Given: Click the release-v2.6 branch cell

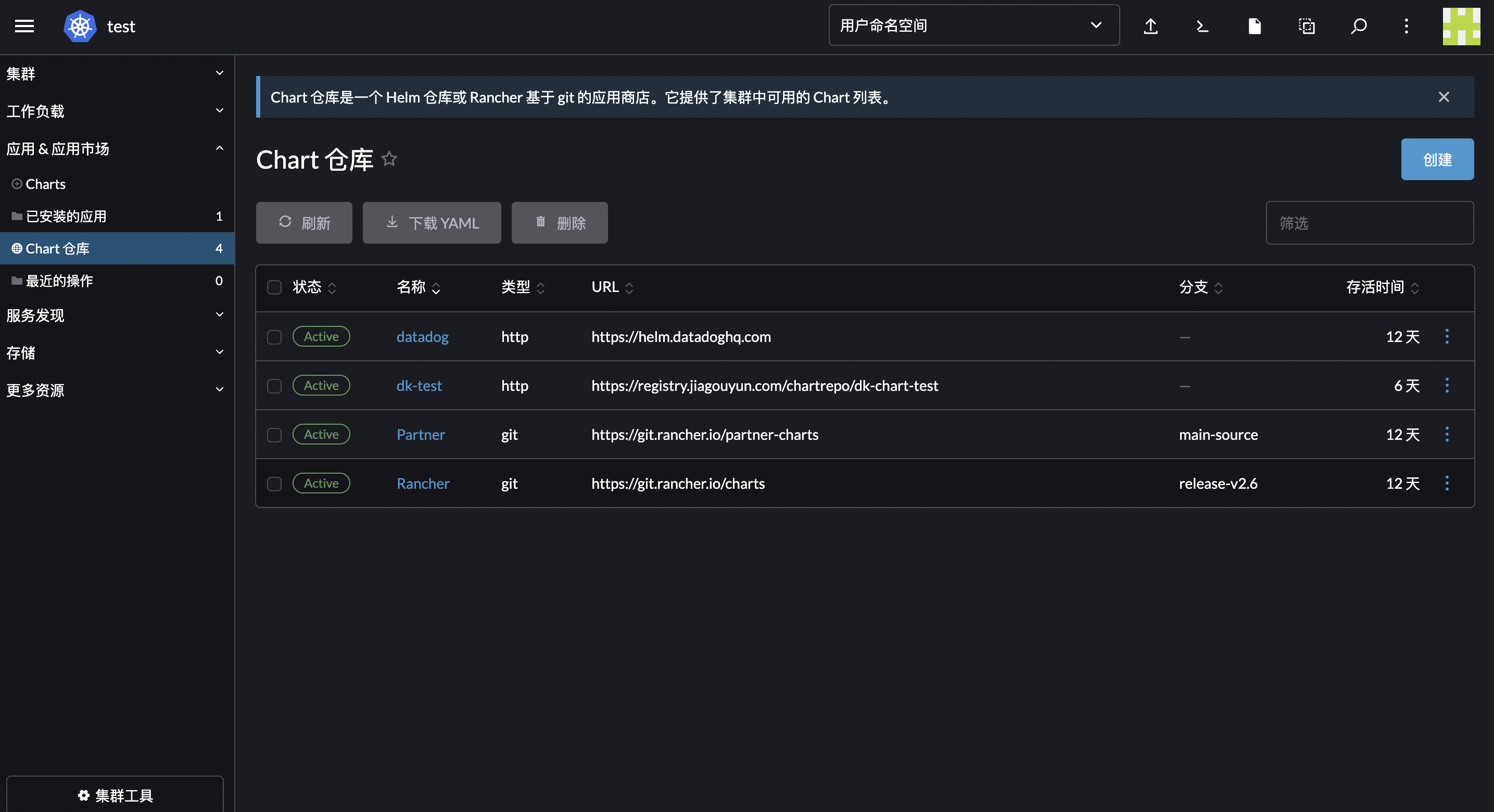Looking at the screenshot, I should coord(1218,483).
